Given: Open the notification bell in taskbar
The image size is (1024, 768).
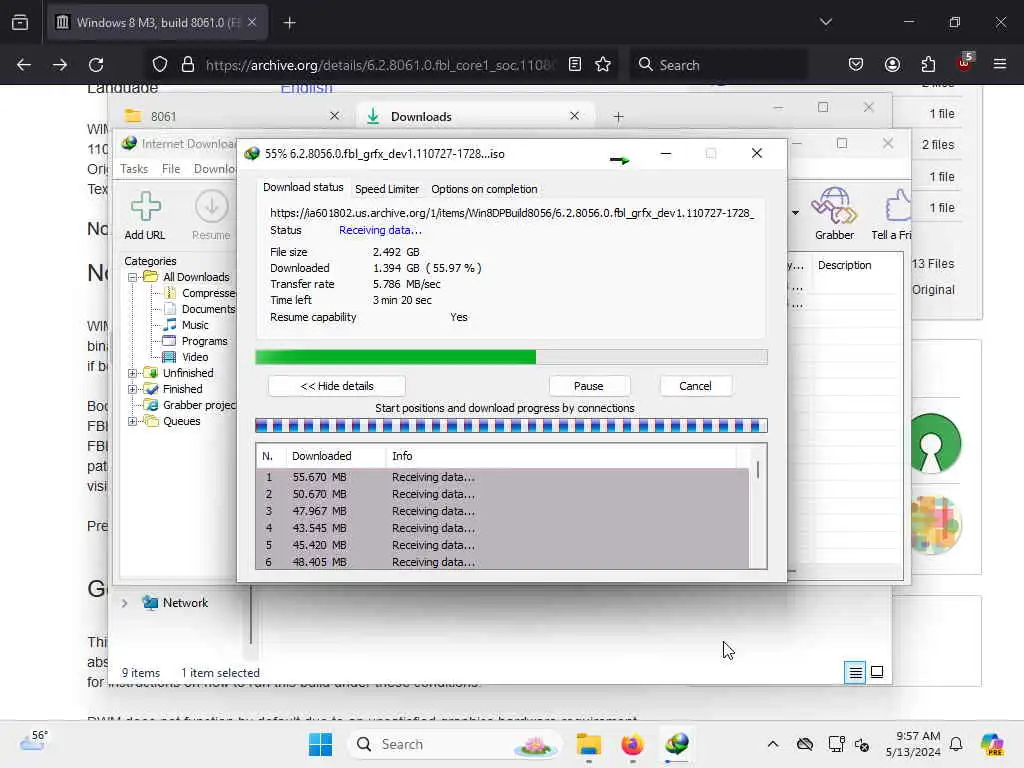Looking at the screenshot, I should point(956,744).
